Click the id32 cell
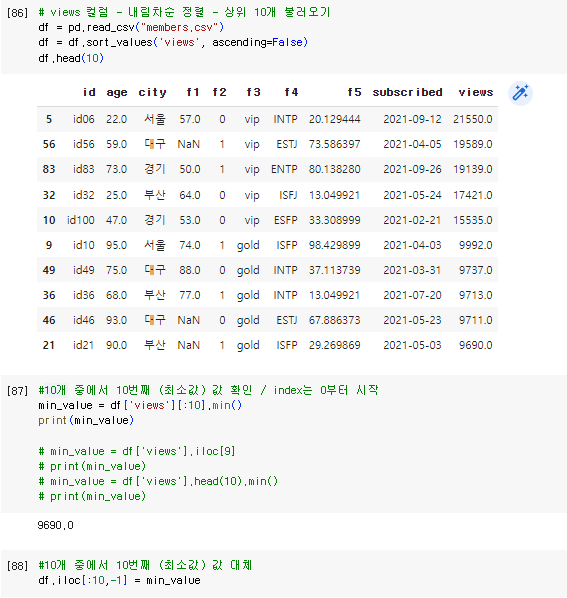Screen dimensions: 567x598 tap(84, 195)
